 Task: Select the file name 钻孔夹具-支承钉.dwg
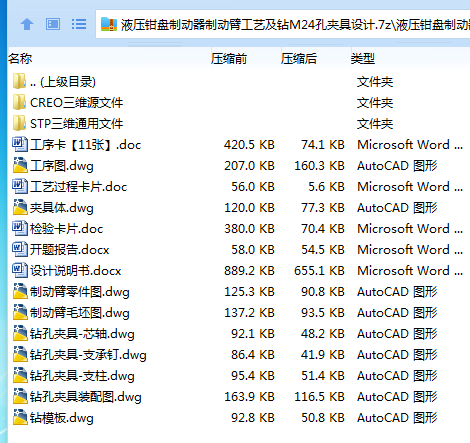point(88,355)
